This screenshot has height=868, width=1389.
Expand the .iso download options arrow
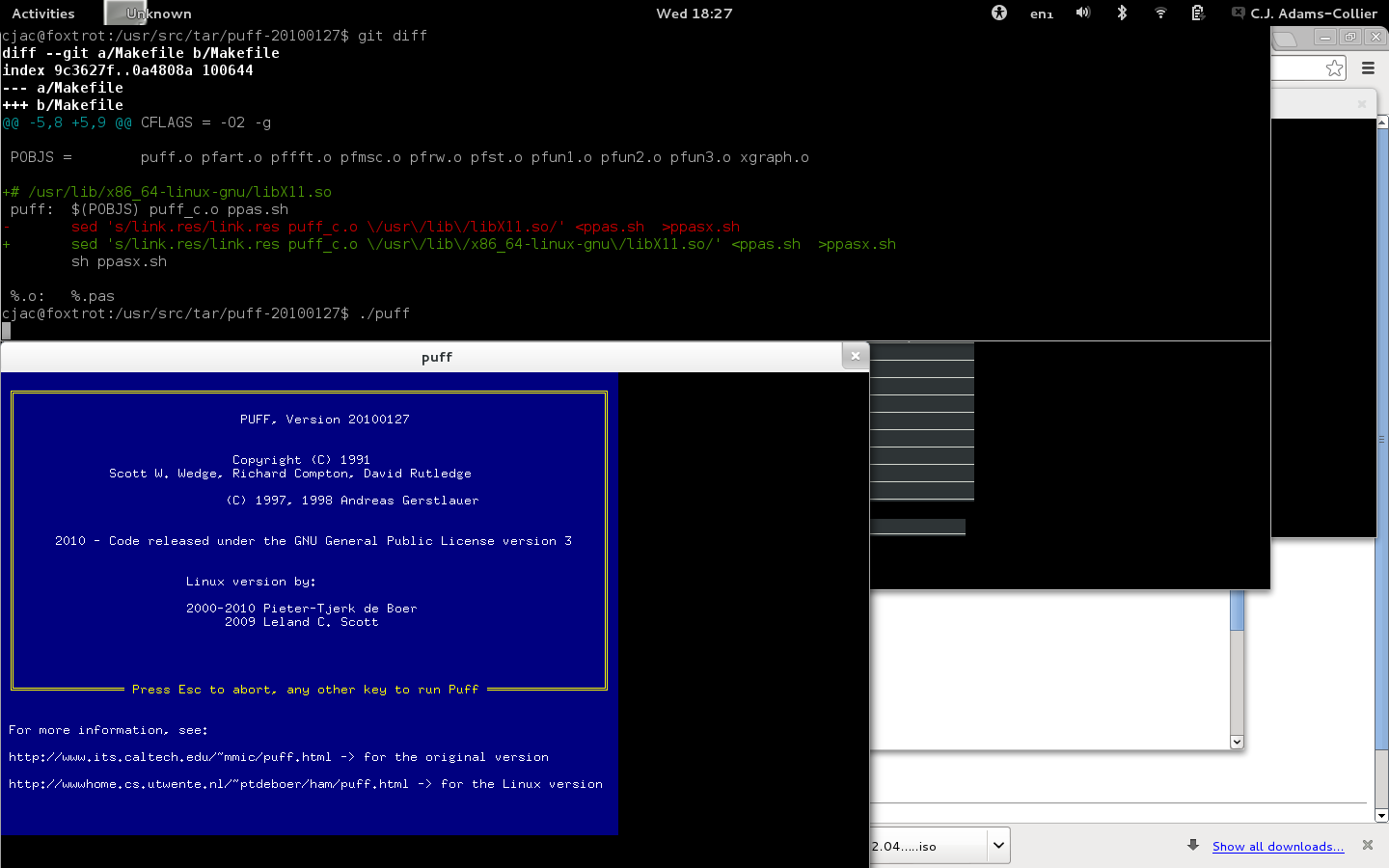(x=998, y=846)
